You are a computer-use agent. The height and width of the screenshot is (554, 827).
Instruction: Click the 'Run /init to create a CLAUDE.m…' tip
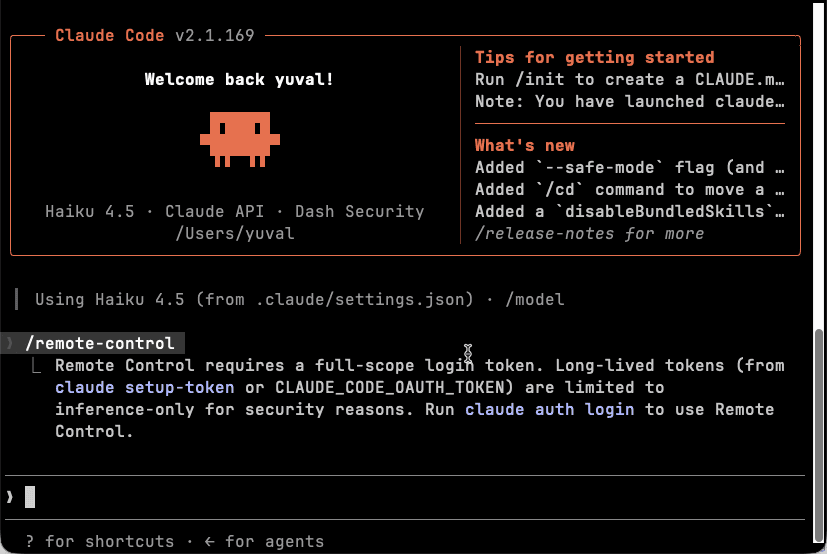pos(629,80)
